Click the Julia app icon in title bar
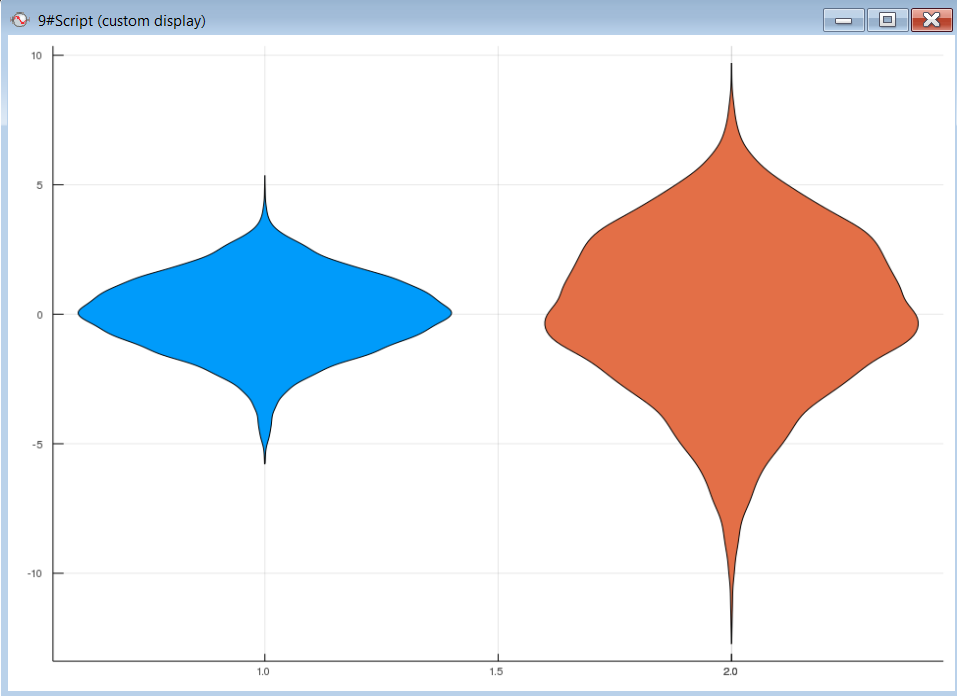 tap(19, 20)
